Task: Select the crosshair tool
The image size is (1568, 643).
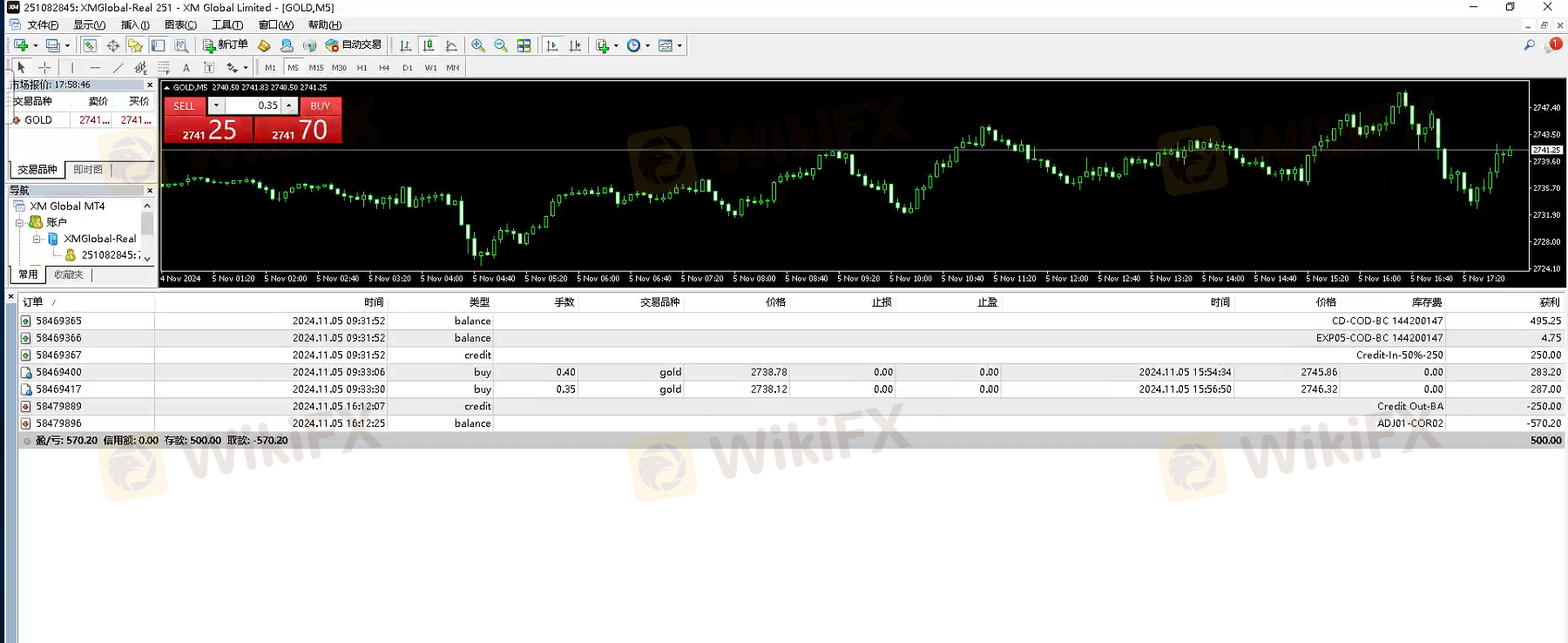Action: coord(44,67)
